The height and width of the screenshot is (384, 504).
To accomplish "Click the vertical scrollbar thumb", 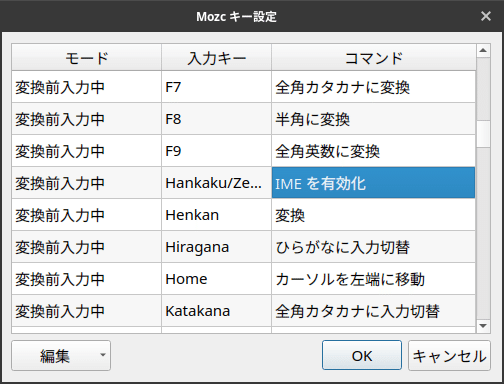I will 483,133.
